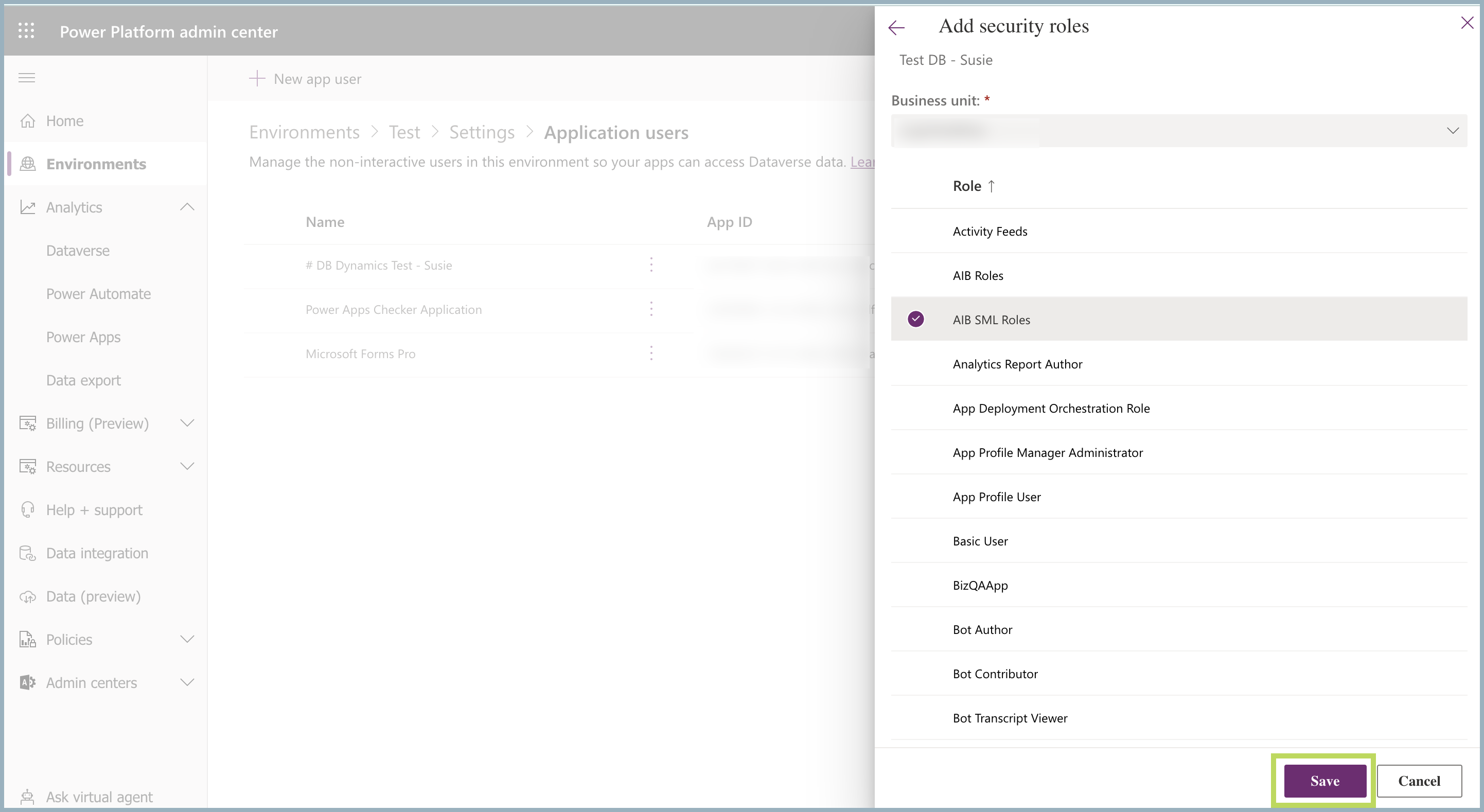Select the AIB Roles row
1484x812 pixels.
coord(1179,275)
